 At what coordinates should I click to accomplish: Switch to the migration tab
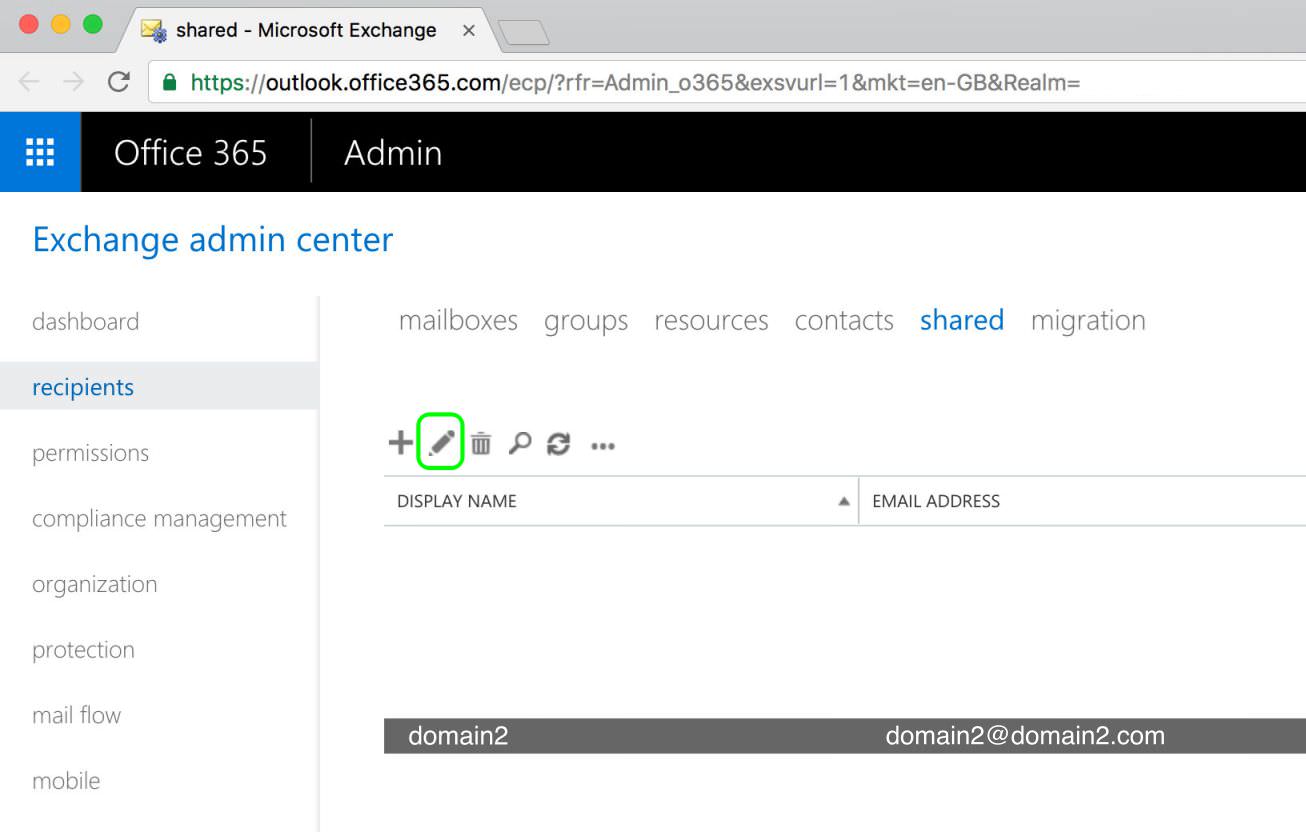pos(1088,320)
